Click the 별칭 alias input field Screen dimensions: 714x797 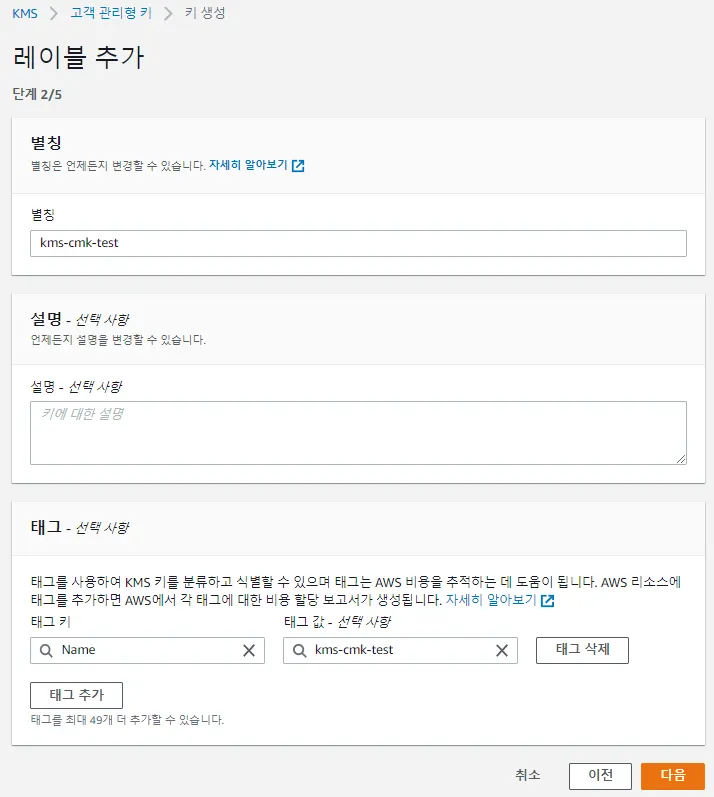(358, 243)
